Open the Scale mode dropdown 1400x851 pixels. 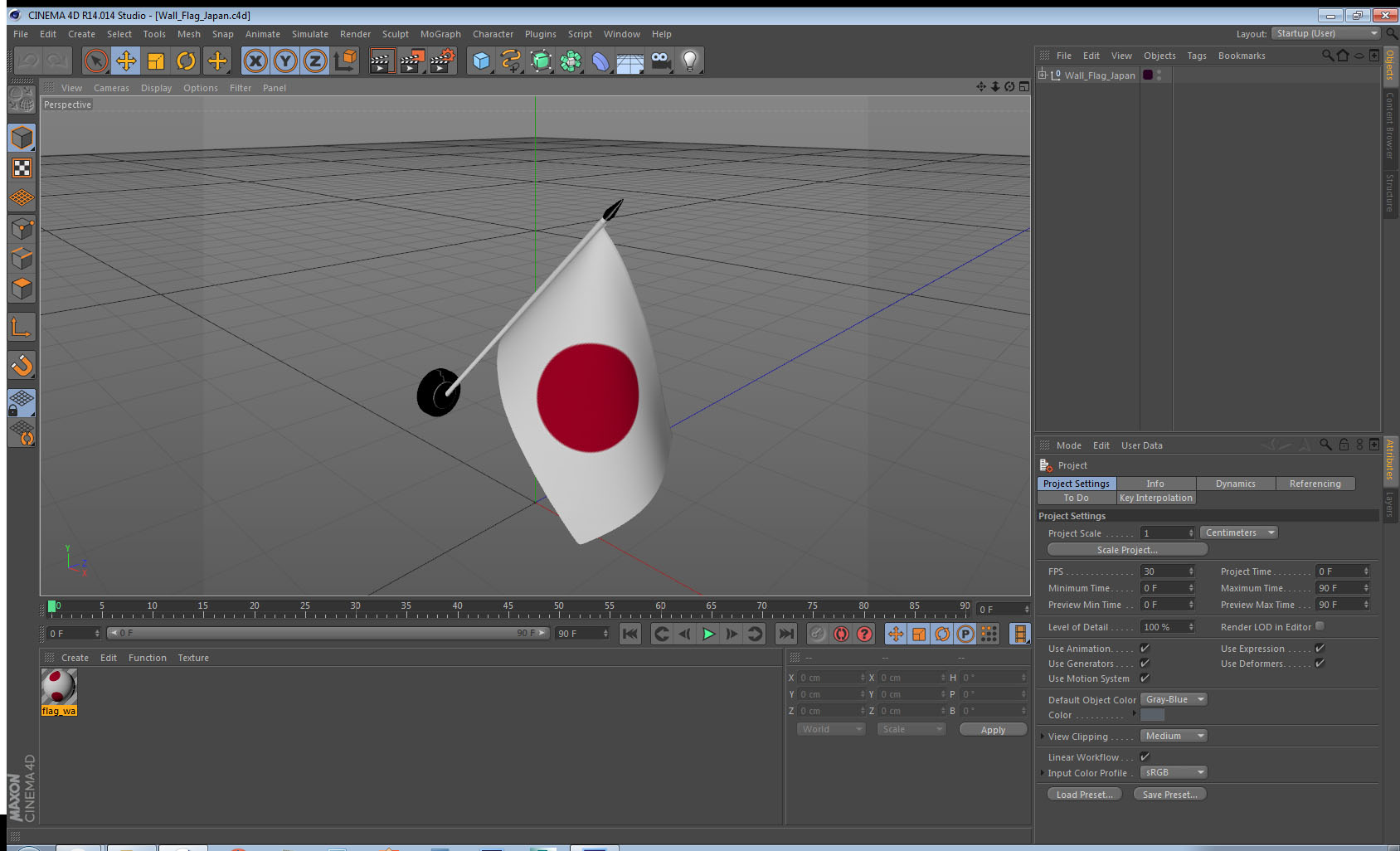pos(911,729)
